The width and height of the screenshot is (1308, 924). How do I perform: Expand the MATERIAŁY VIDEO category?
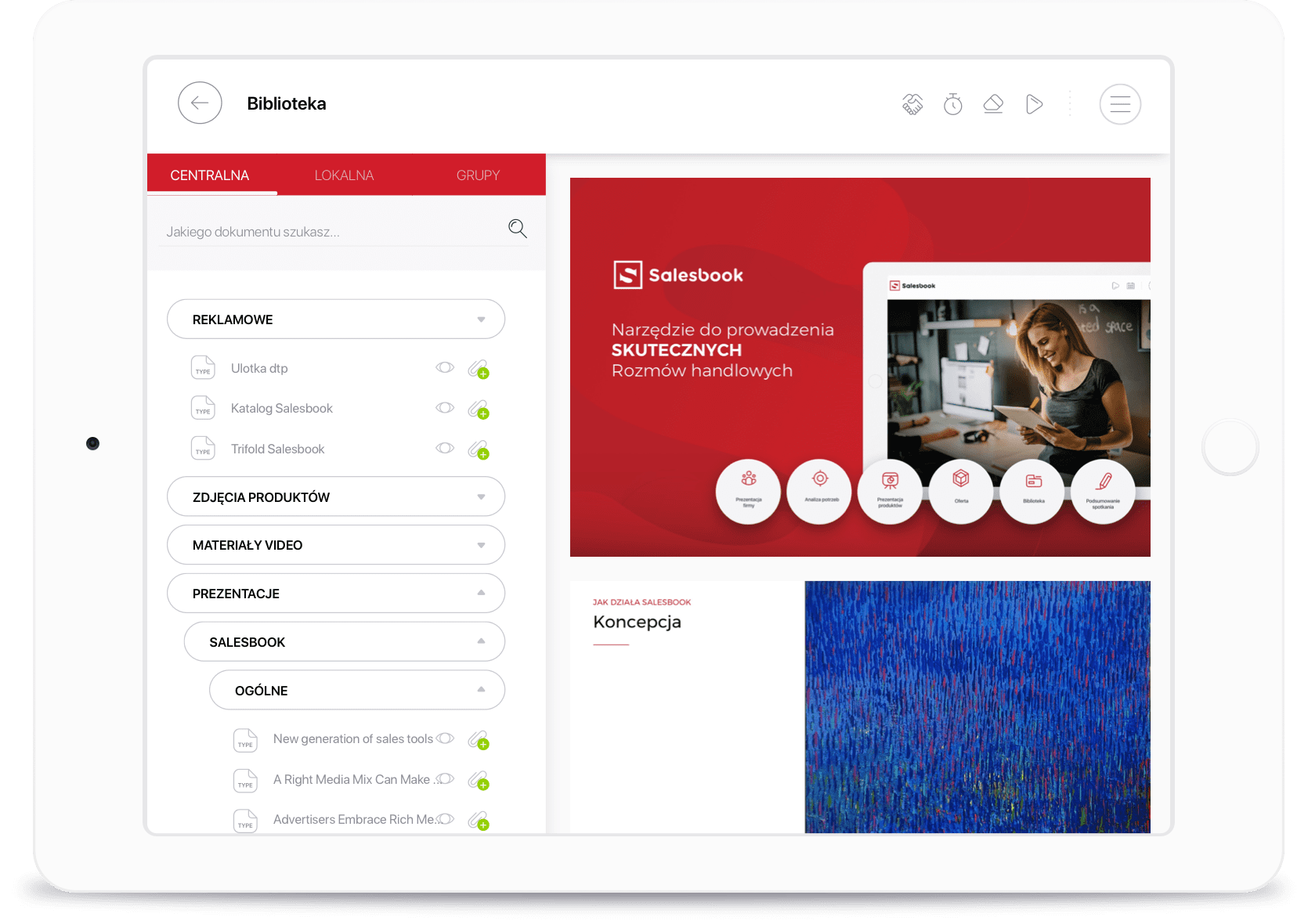pyautogui.click(x=336, y=545)
